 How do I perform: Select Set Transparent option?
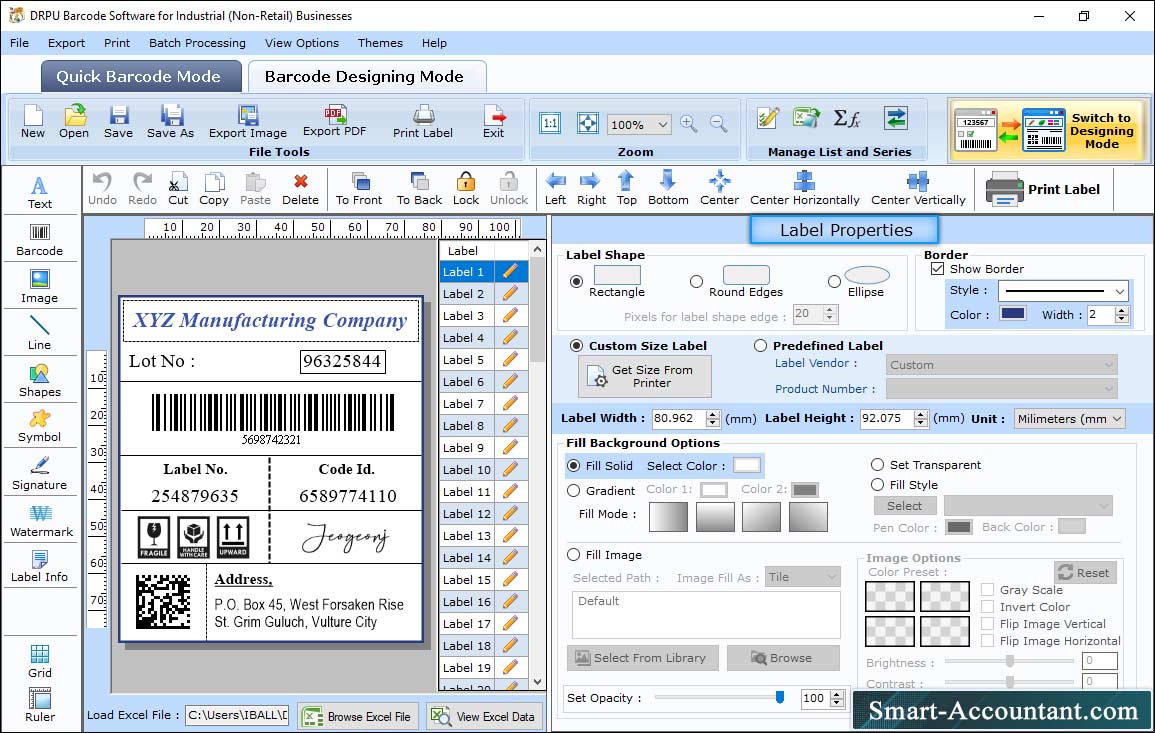tap(877, 465)
